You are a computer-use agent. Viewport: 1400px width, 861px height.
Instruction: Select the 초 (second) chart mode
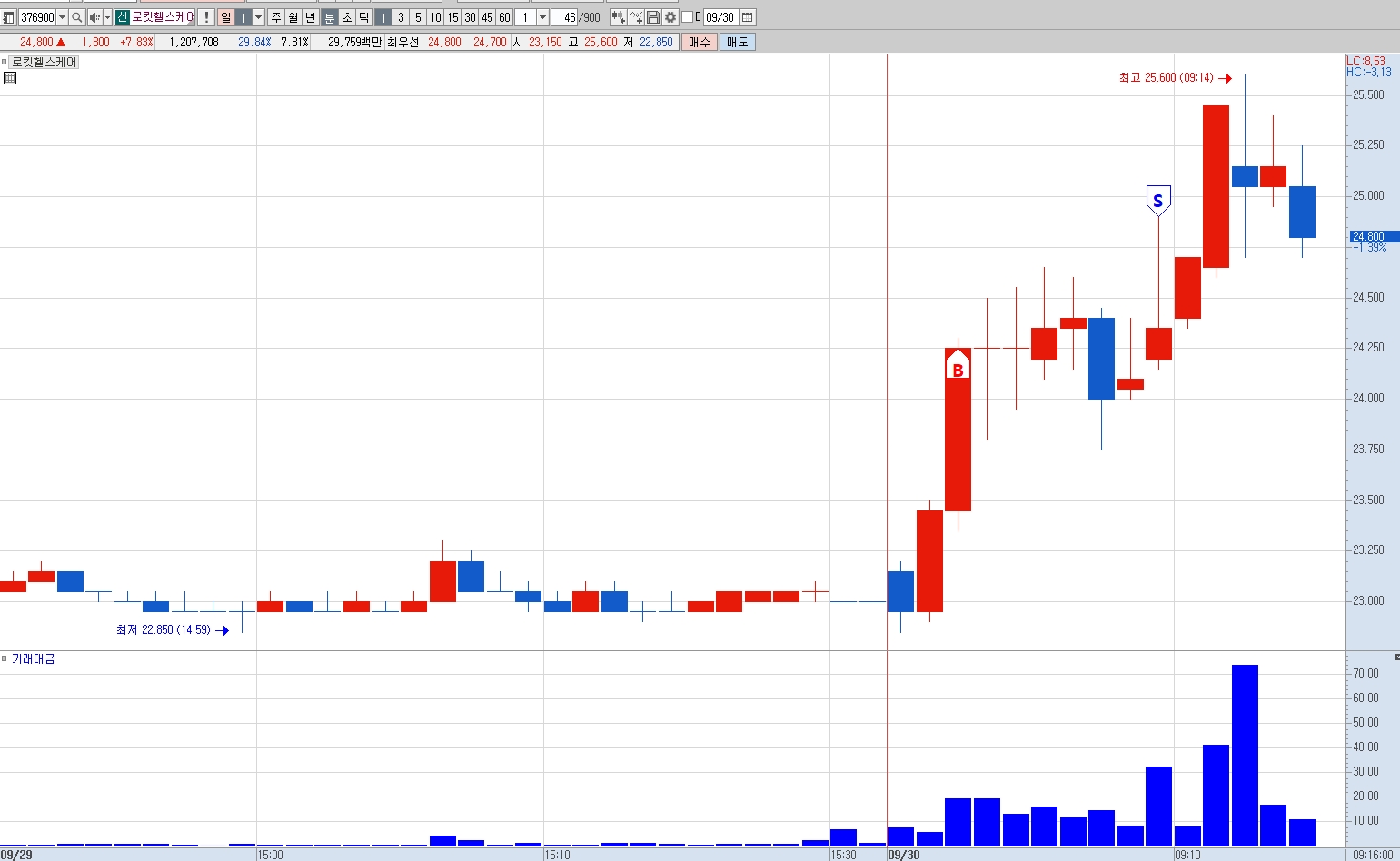pos(347,17)
